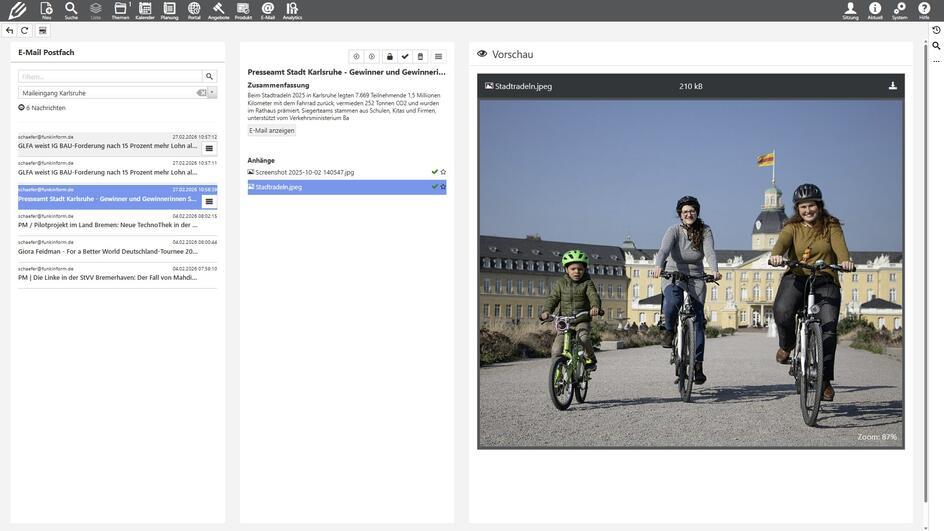Go to previous email with left circle arrow
944x531 pixels.
click(x=356, y=57)
